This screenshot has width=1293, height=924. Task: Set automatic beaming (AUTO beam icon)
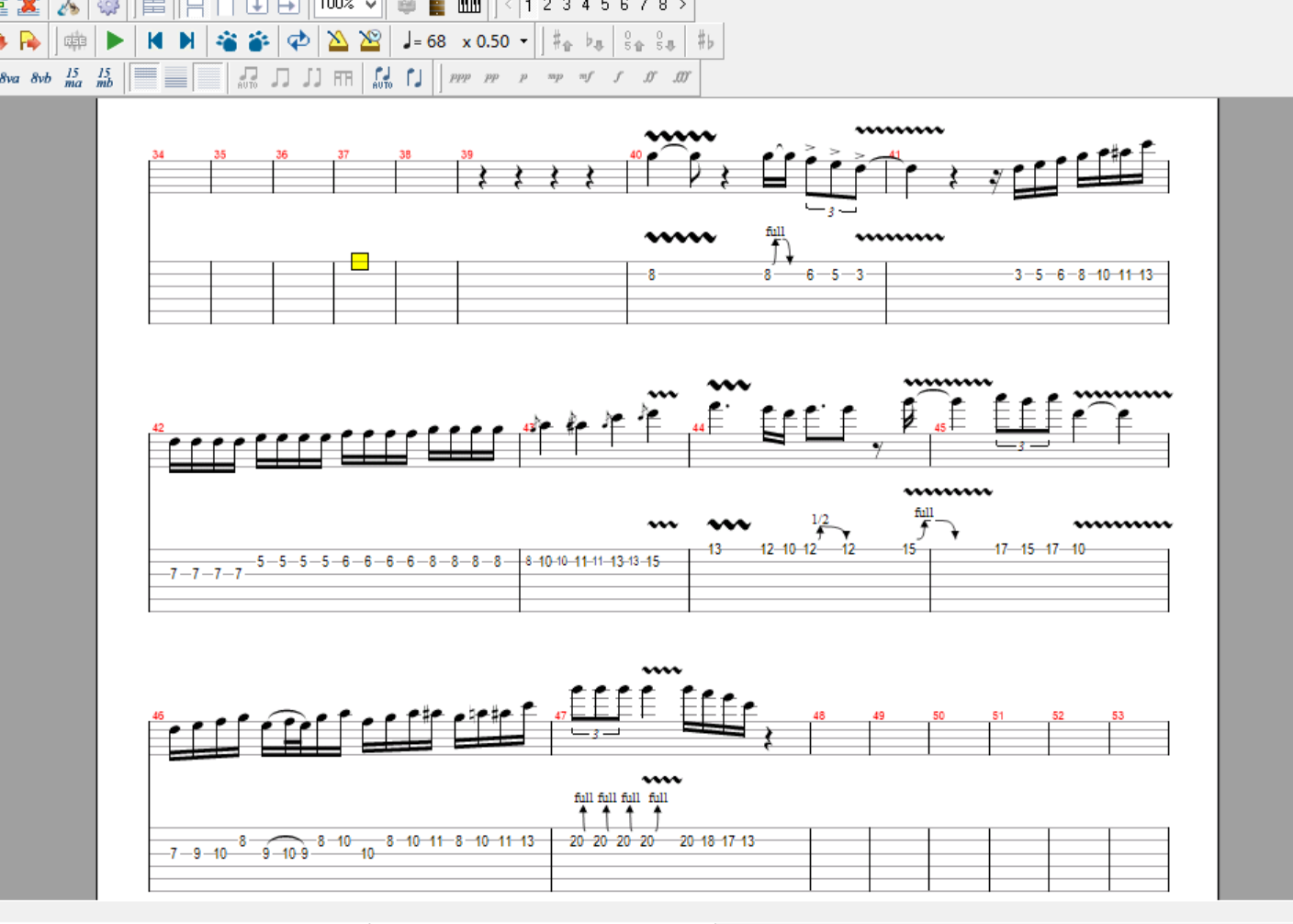pos(247,78)
